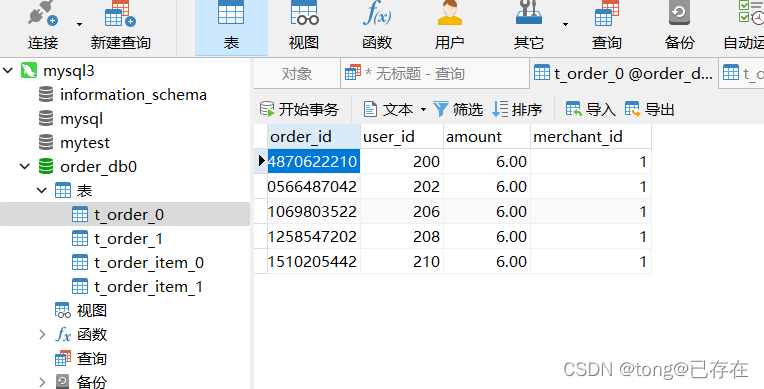The width and height of the screenshot is (764, 389).
Task: Select the order_id cell 0566487042
Action: (x=314, y=186)
